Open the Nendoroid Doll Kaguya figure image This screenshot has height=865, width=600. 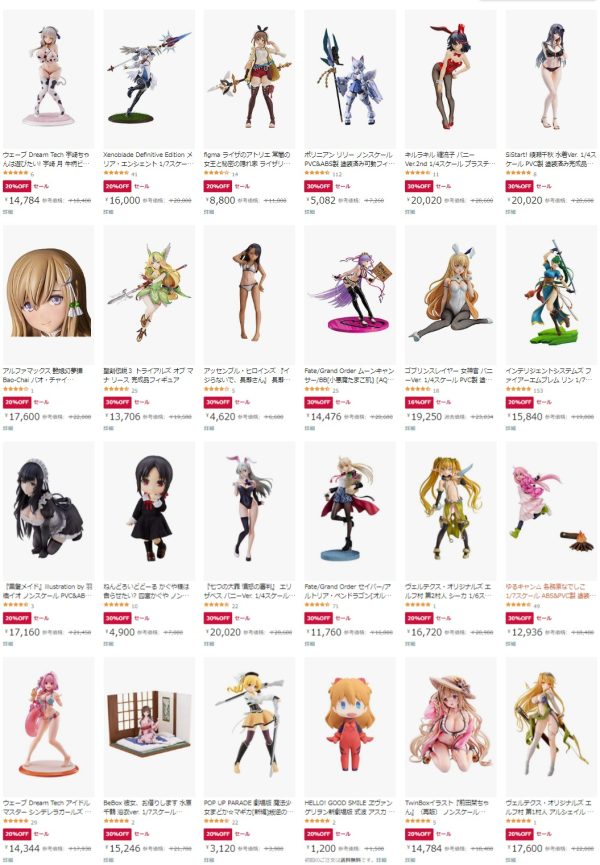coord(149,510)
